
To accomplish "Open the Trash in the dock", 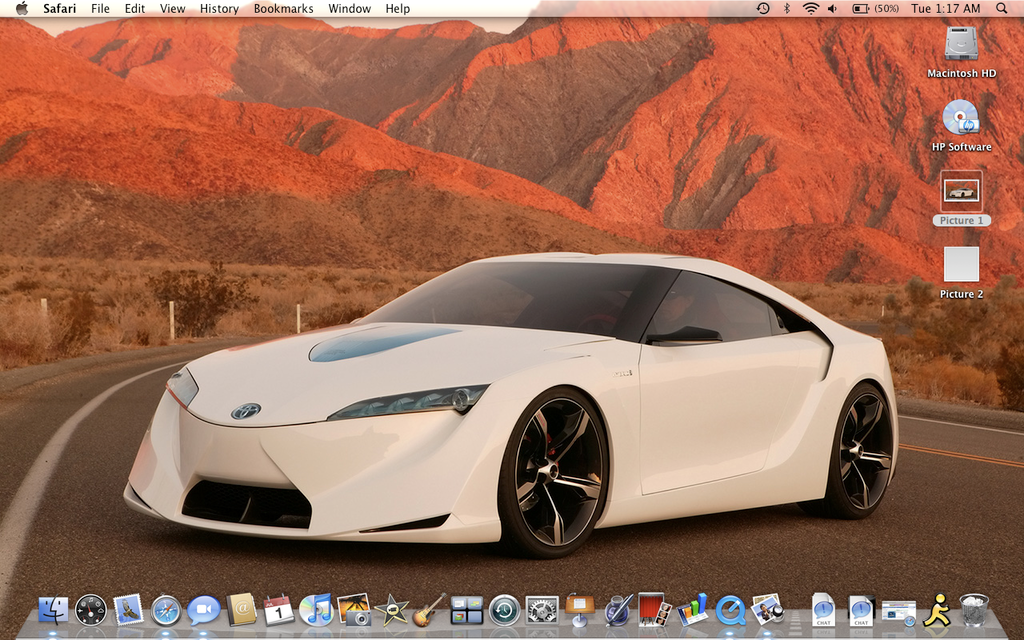I will [974, 609].
